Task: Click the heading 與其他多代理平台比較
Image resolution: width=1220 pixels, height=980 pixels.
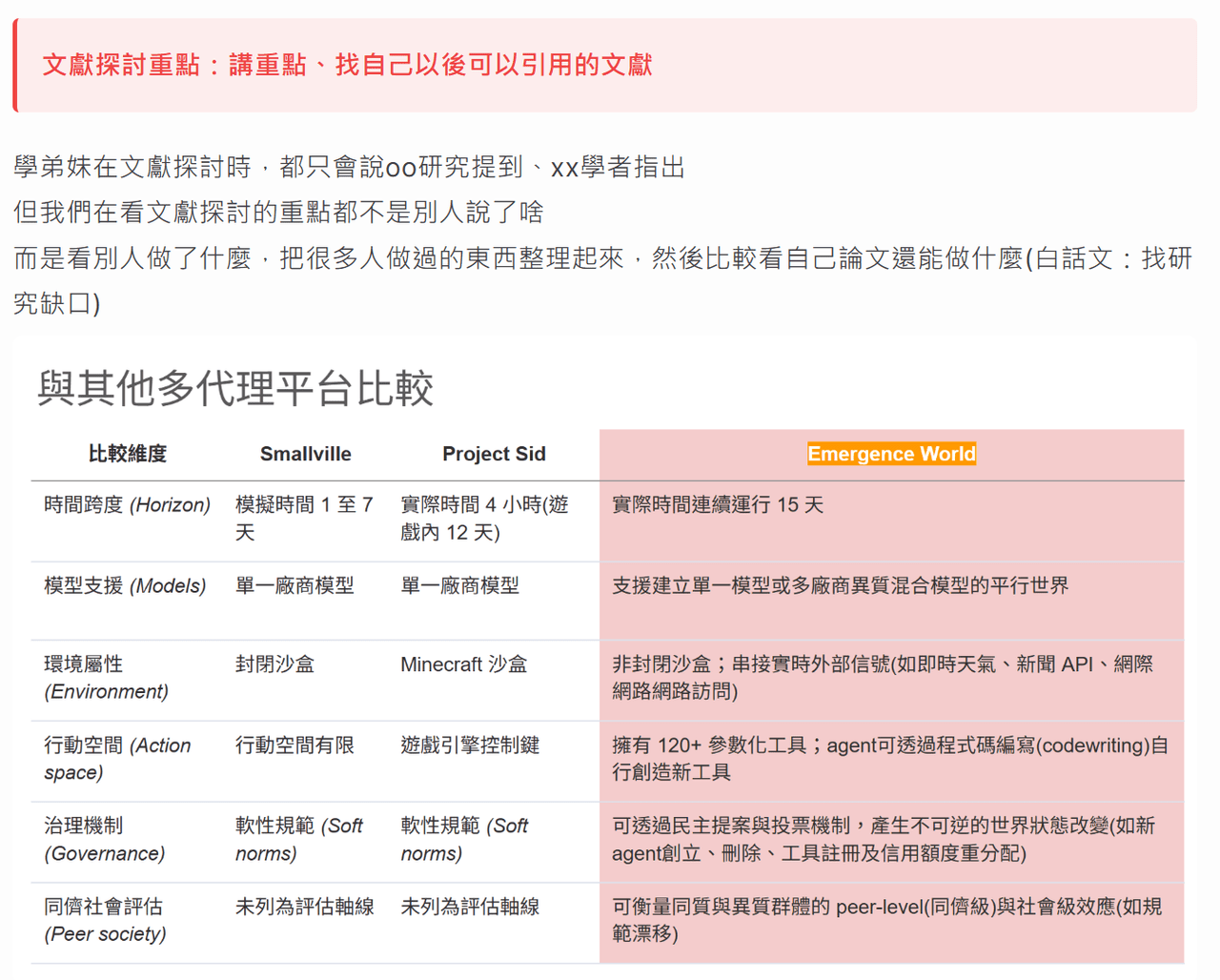Action: (235, 388)
